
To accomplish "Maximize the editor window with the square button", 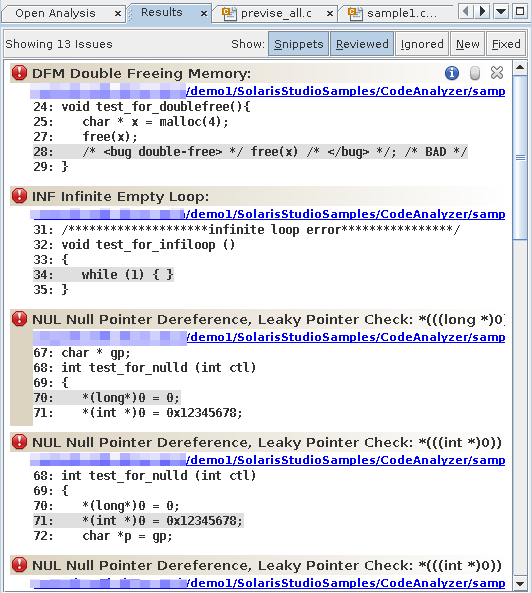I will 520,11.
